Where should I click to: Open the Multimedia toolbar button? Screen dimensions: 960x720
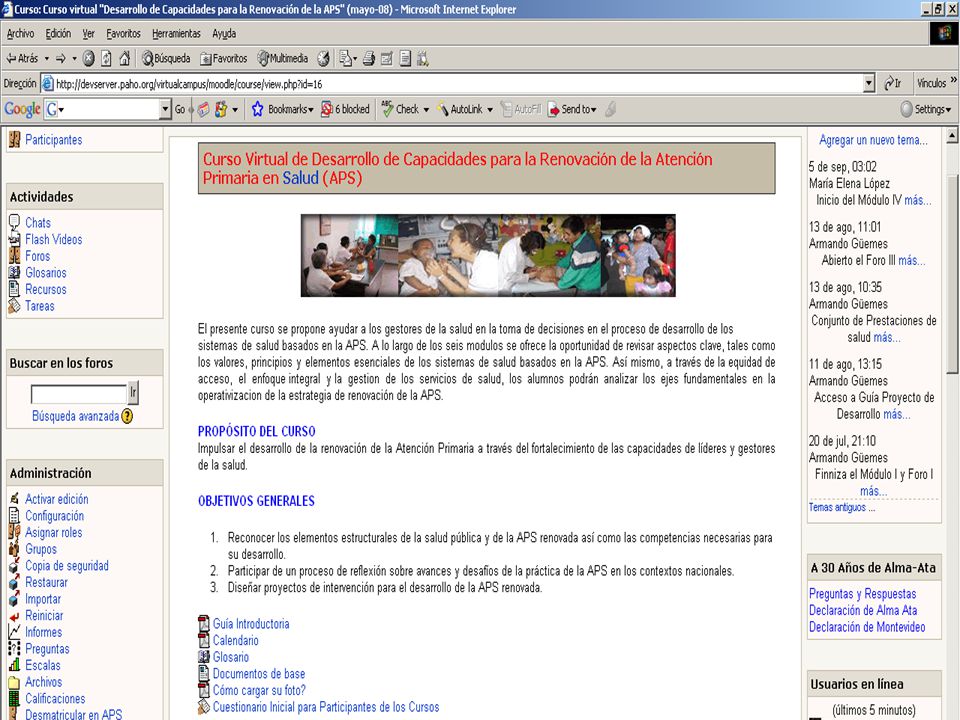282,59
